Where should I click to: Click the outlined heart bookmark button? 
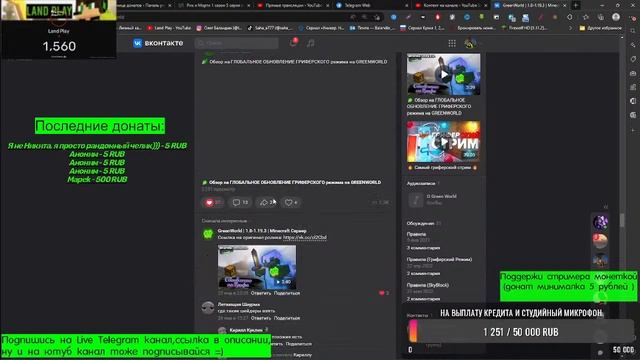[291, 202]
